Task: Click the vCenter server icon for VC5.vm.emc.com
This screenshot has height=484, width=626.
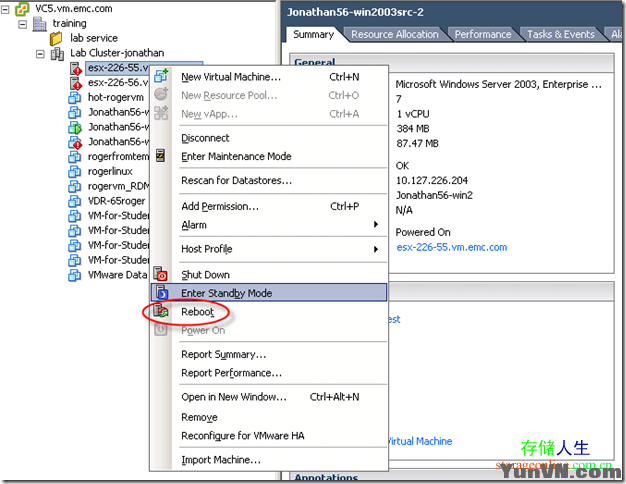Action: (22, 9)
